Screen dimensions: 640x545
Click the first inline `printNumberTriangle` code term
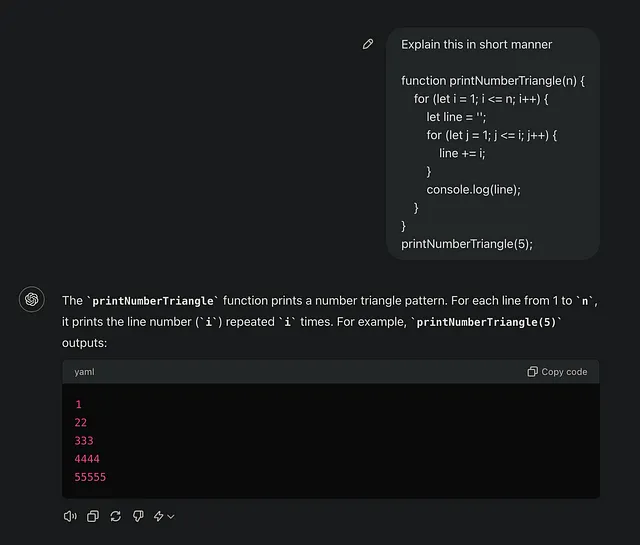click(153, 301)
